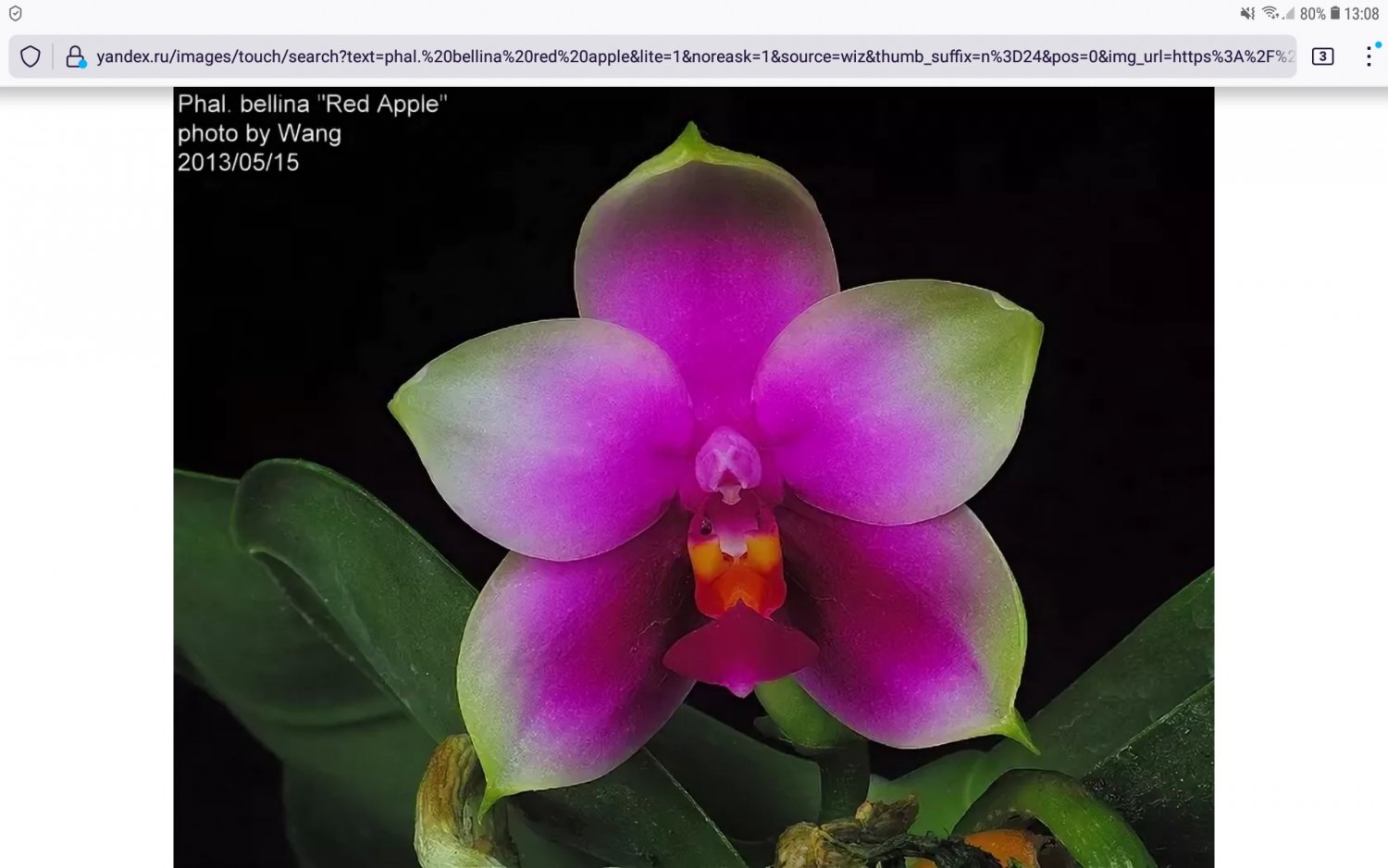The image size is (1388, 868).
Task: Tap the 80% battery percentage text
Action: pos(1312,14)
